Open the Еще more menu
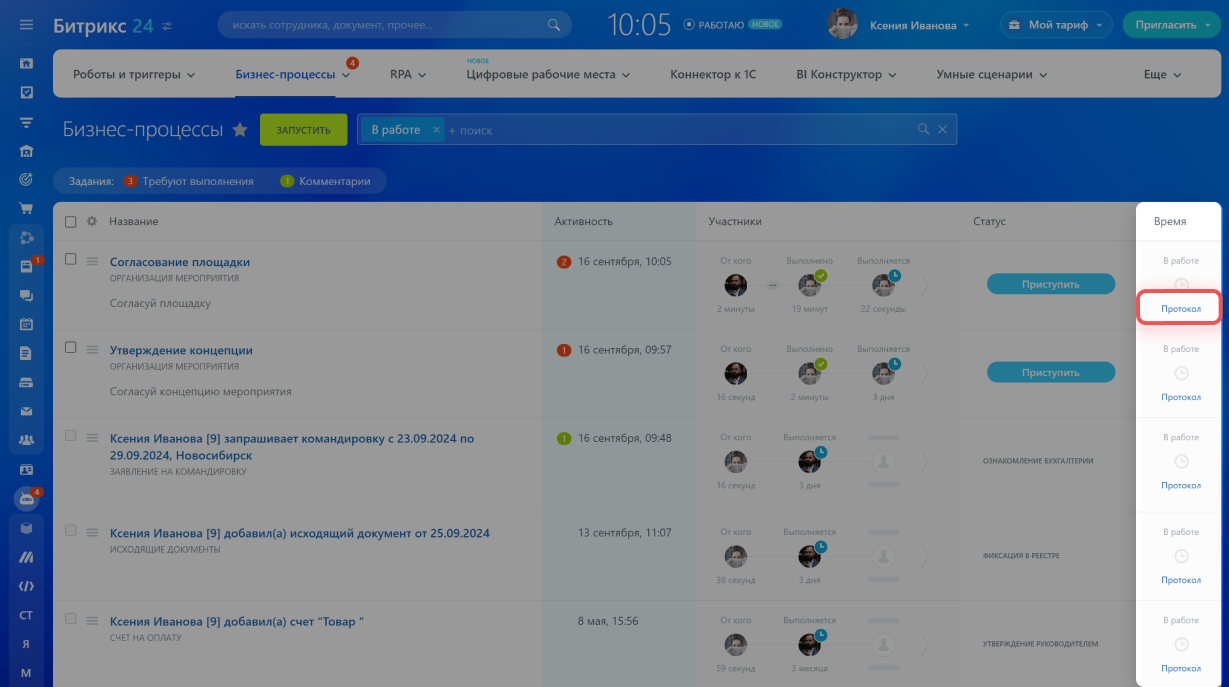Image resolution: width=1229 pixels, height=687 pixels. 1162,75
